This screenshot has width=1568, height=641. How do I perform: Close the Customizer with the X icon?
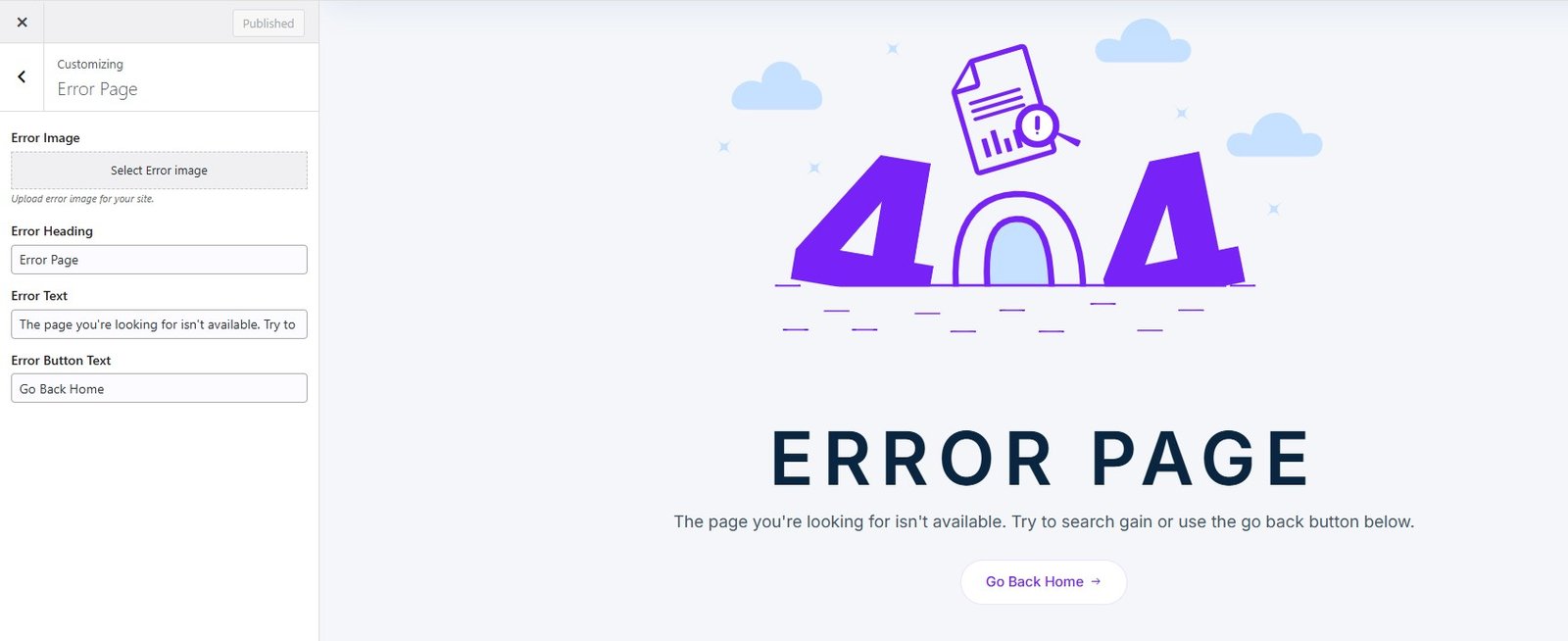click(x=22, y=22)
